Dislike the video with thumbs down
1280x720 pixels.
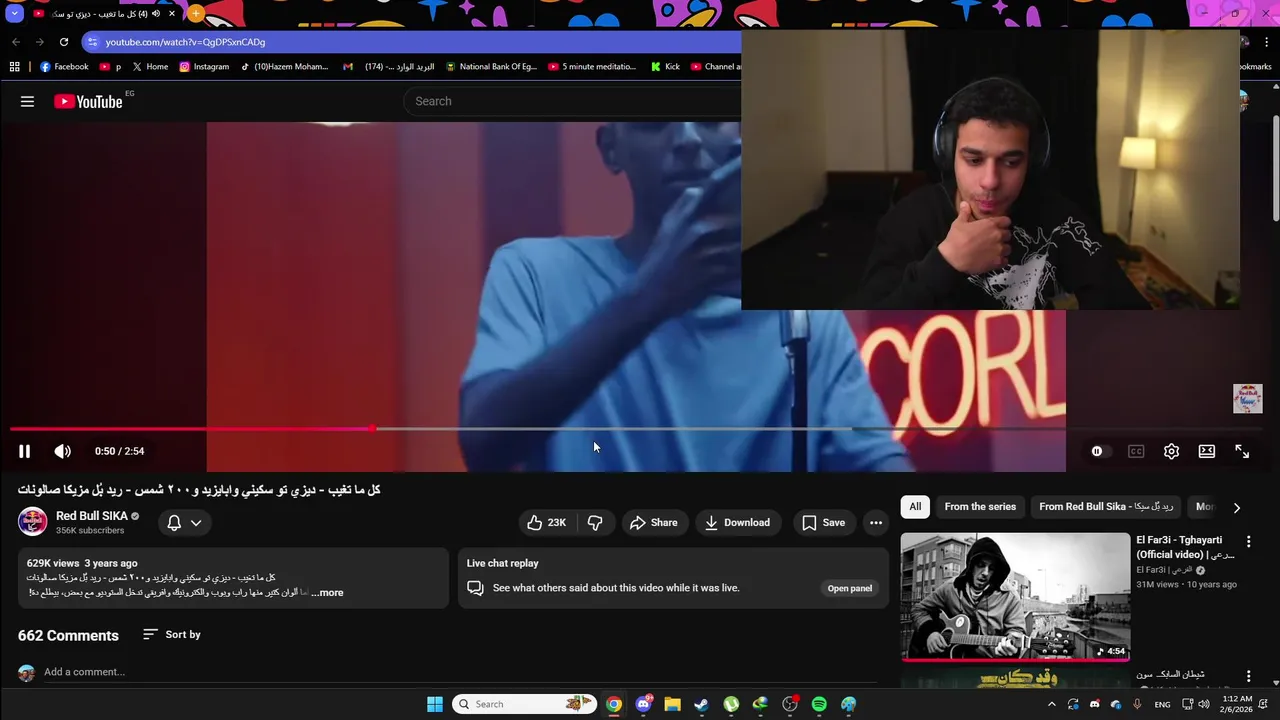595,522
